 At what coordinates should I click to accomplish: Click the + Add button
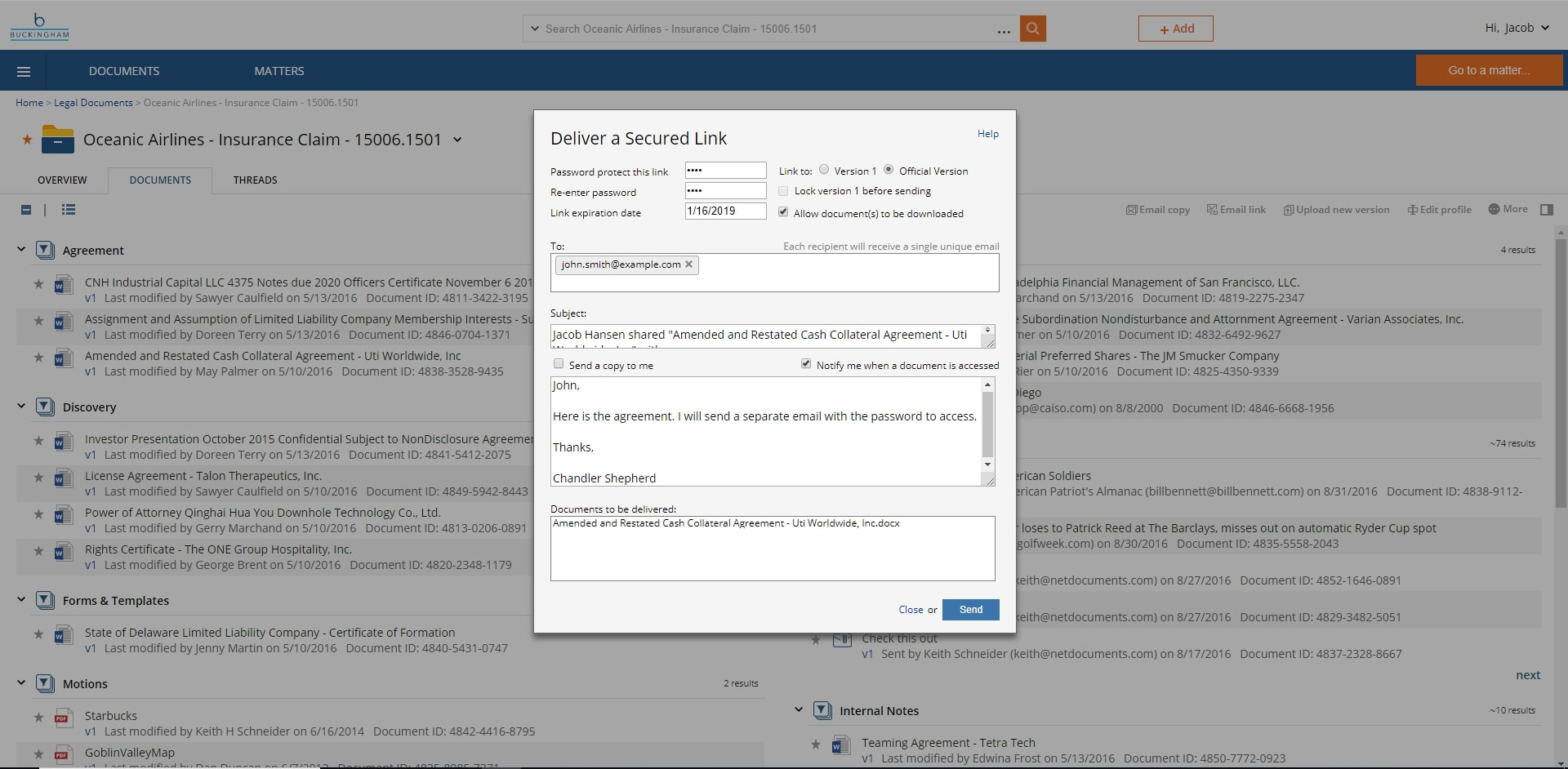click(x=1176, y=29)
